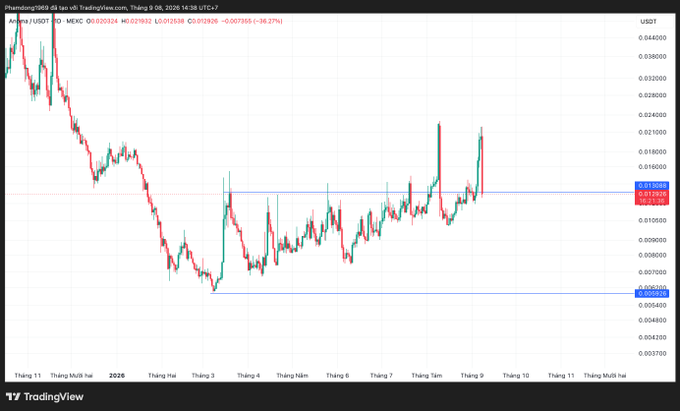
Task: Click the Tháng 6 time axis label
Action: pos(337,375)
